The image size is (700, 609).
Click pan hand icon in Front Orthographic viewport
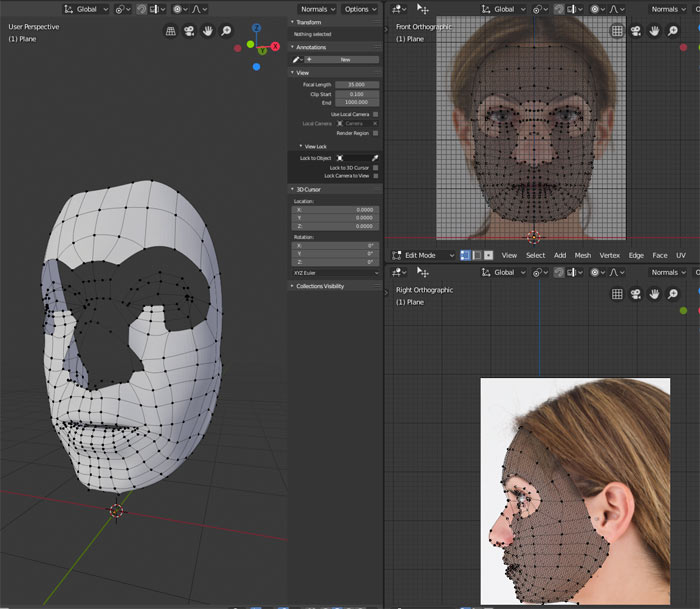coord(654,31)
